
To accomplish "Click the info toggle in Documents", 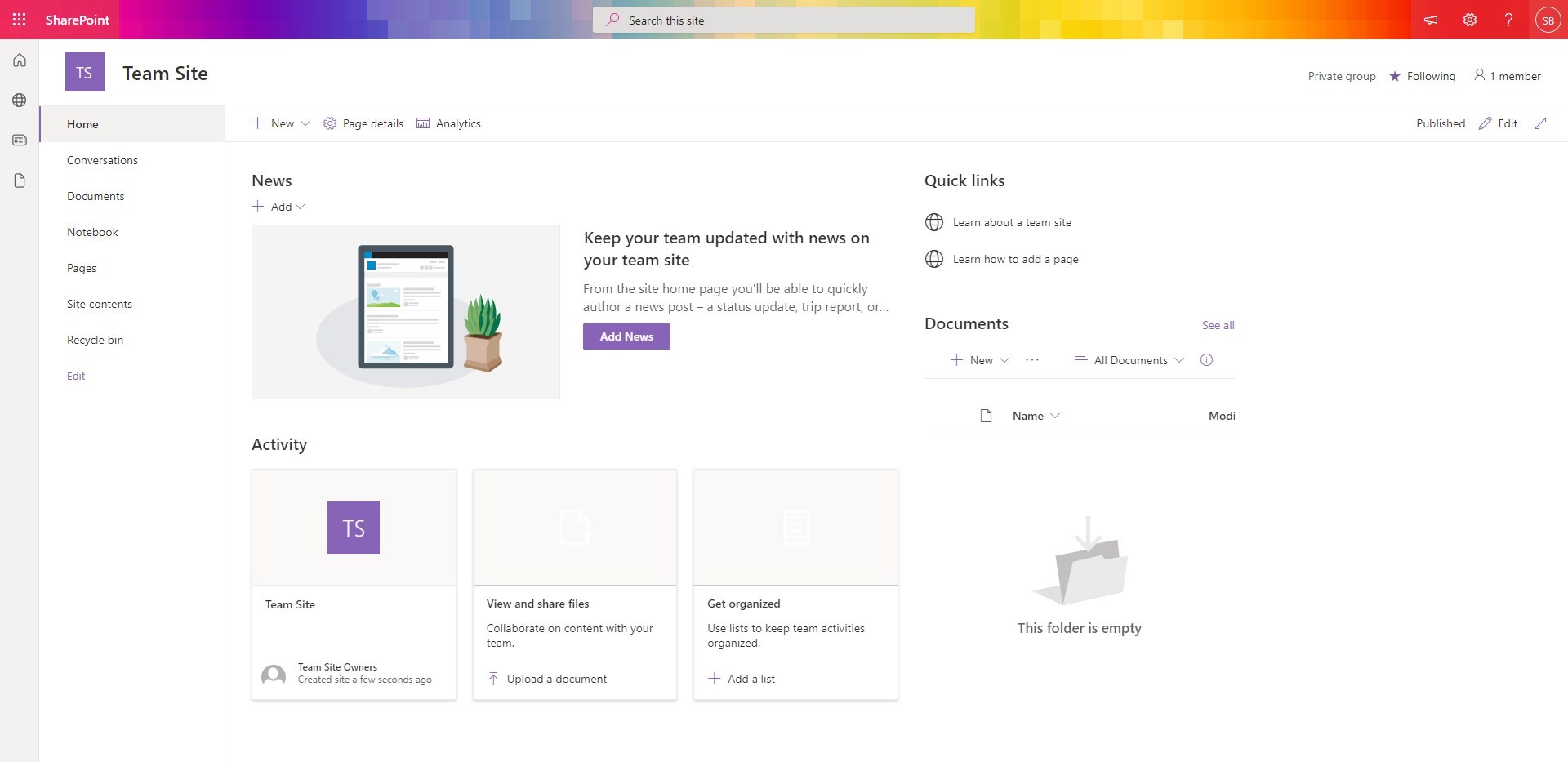I will tap(1208, 359).
